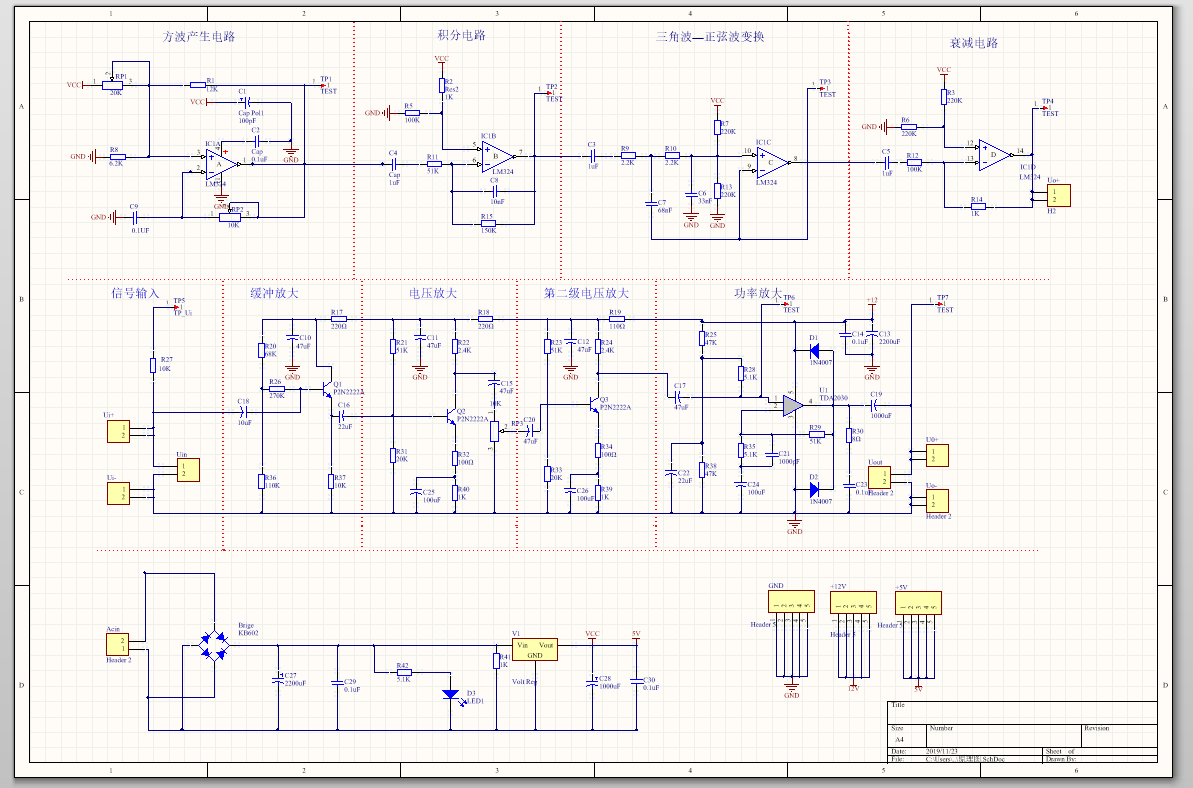Click the TP1 TEST point marker
The width and height of the screenshot is (1193, 788).
coord(327,86)
